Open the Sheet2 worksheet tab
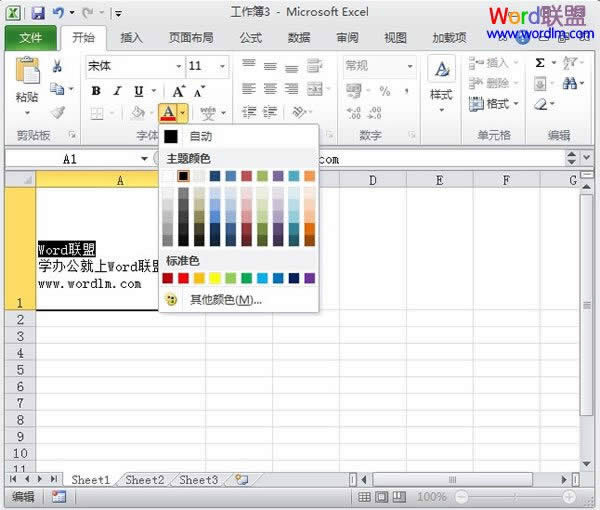The height and width of the screenshot is (510, 600). point(144,480)
